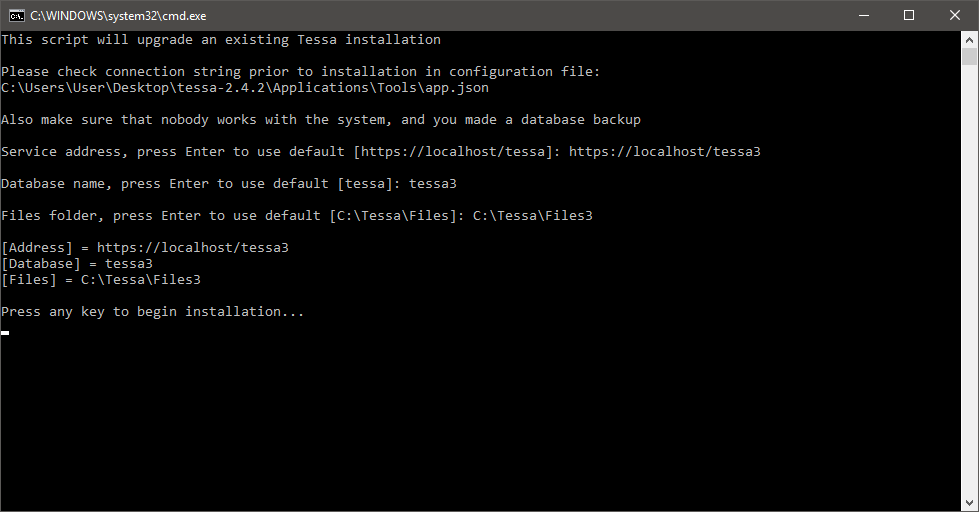Click the app.json configuration file path
The width and height of the screenshot is (979, 512).
pyautogui.click(x=245, y=88)
